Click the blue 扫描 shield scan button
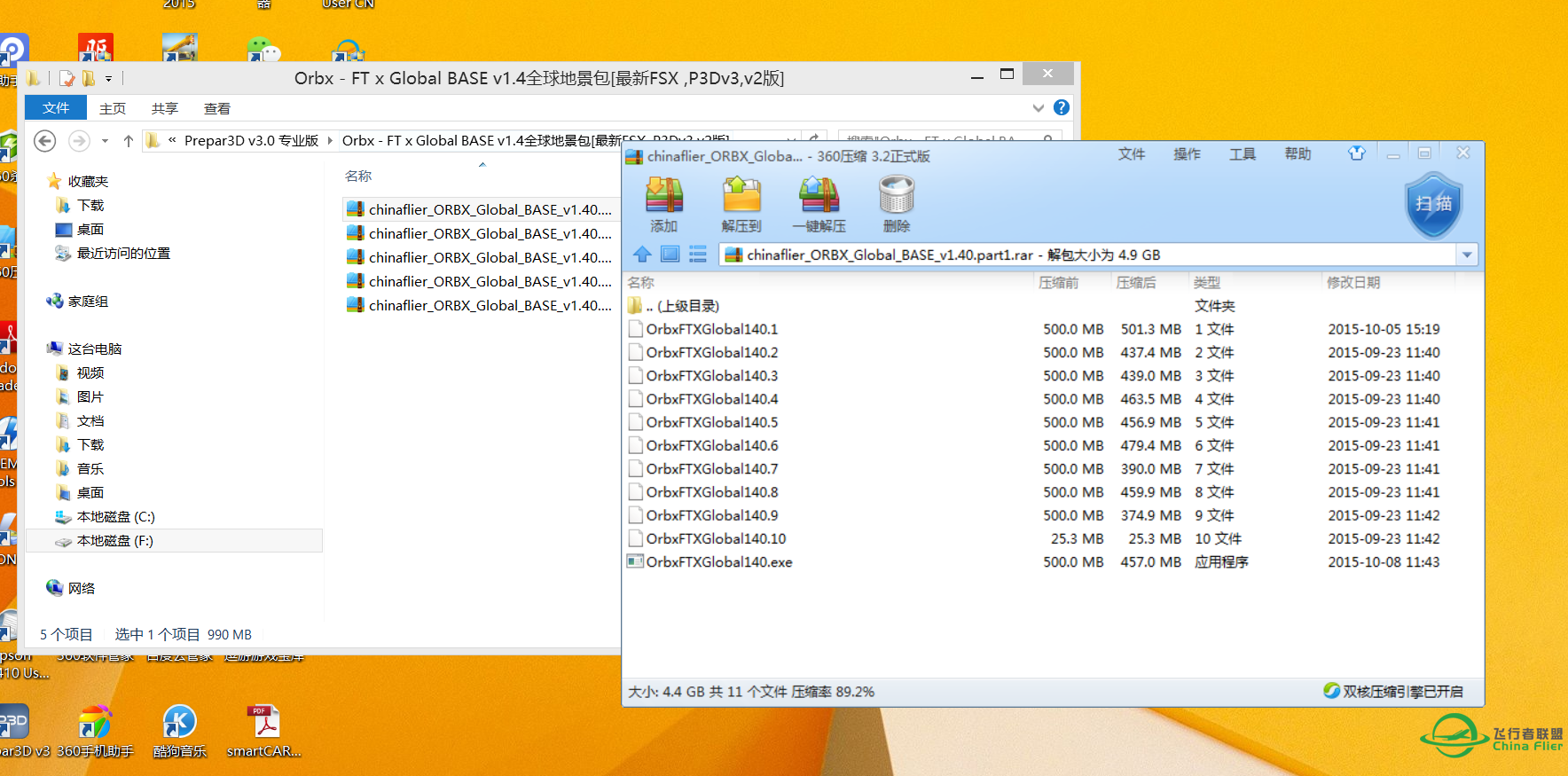This screenshot has height=776, width=1568. click(x=1434, y=205)
